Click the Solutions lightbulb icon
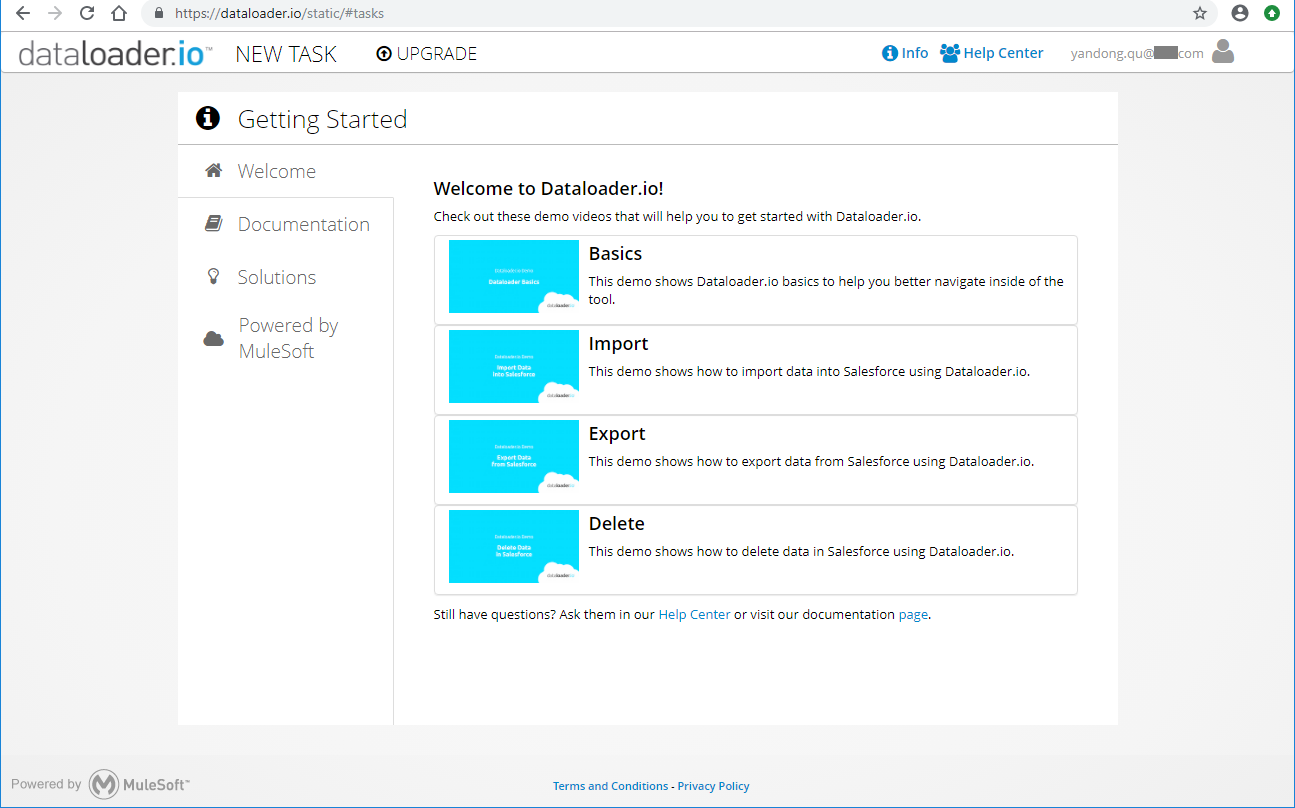This screenshot has height=808, width=1295. click(x=213, y=277)
